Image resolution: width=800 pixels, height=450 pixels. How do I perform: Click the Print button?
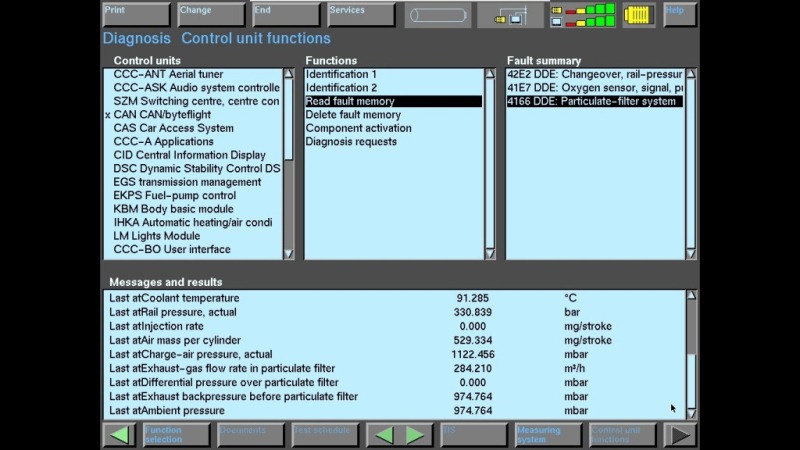(136, 14)
